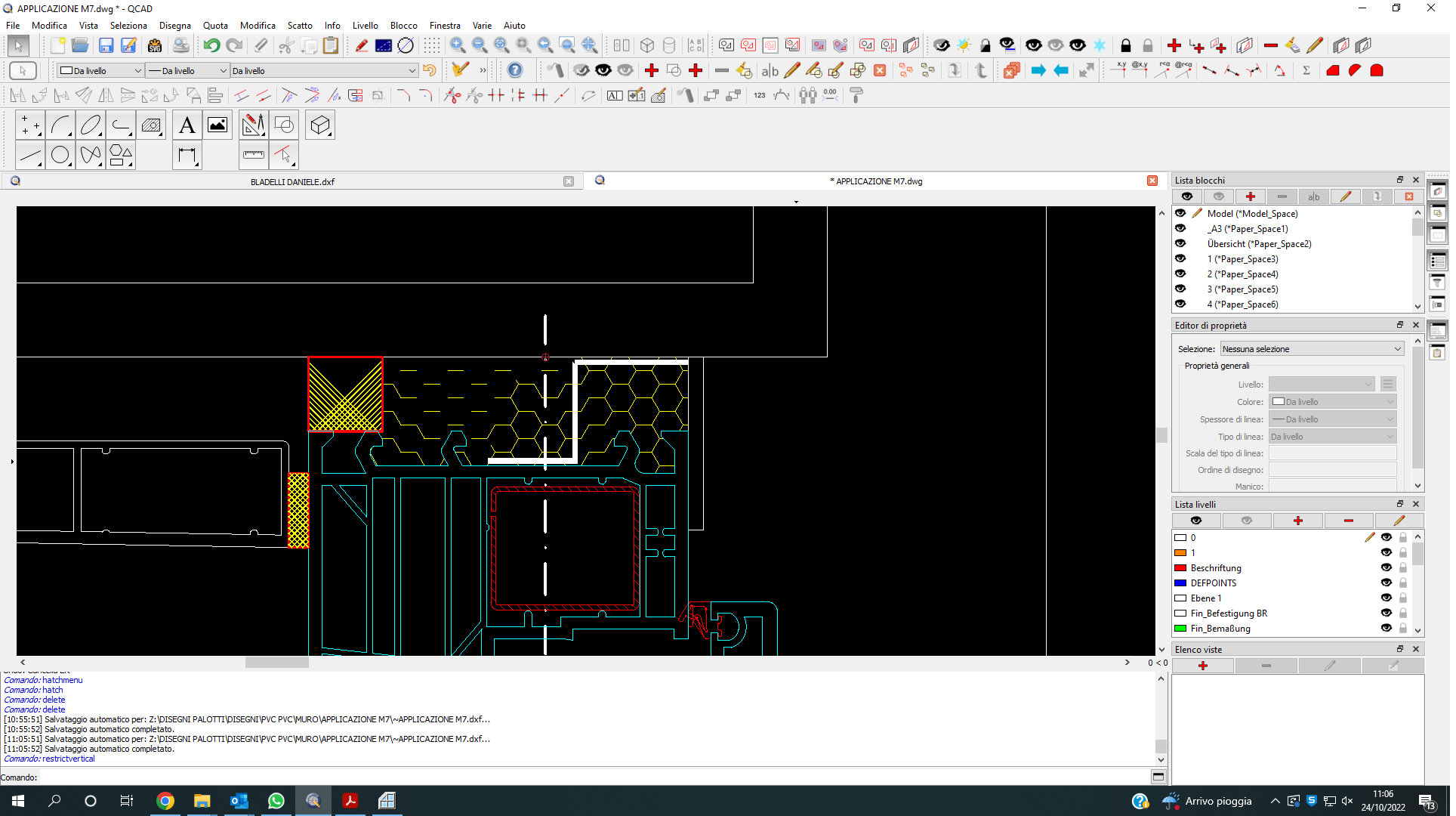
Task: Open Google Chrome from the taskbar
Action: (x=165, y=801)
